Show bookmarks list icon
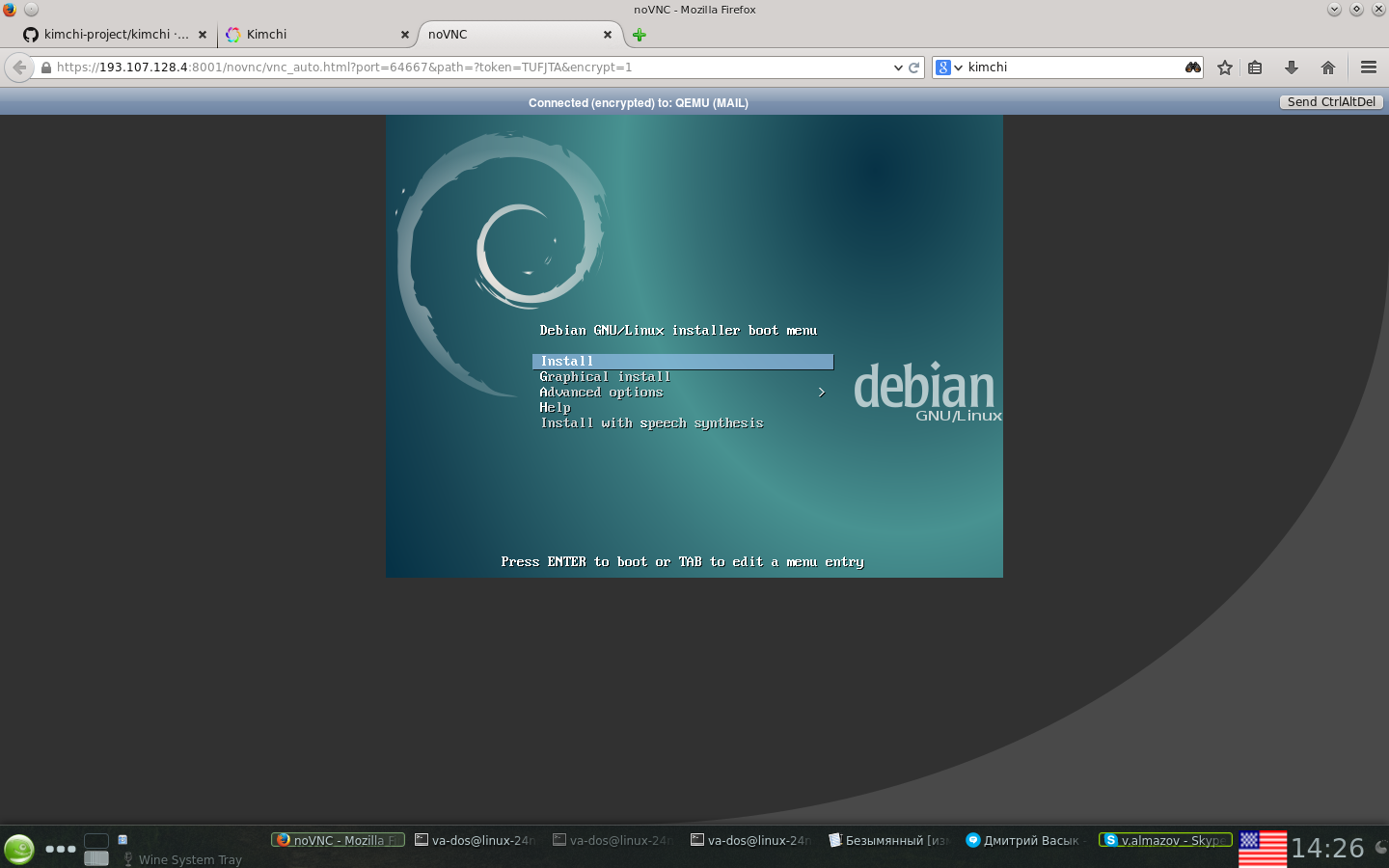The width and height of the screenshot is (1389, 868). click(x=1255, y=68)
